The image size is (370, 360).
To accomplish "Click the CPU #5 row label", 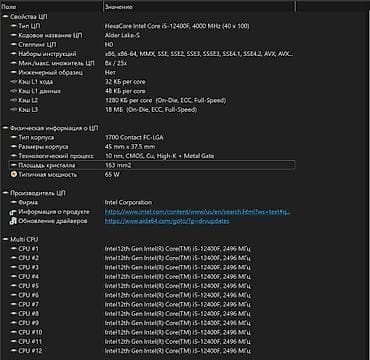I will click(29, 286).
